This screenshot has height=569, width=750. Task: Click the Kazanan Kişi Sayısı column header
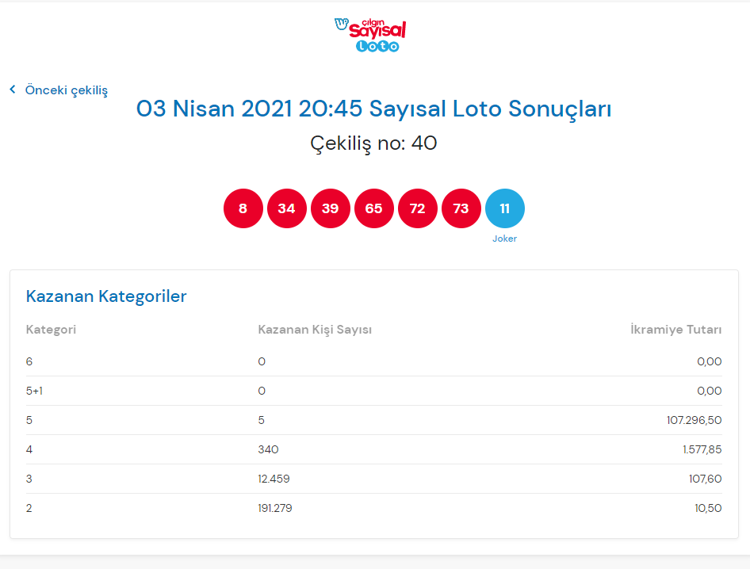[x=315, y=330]
